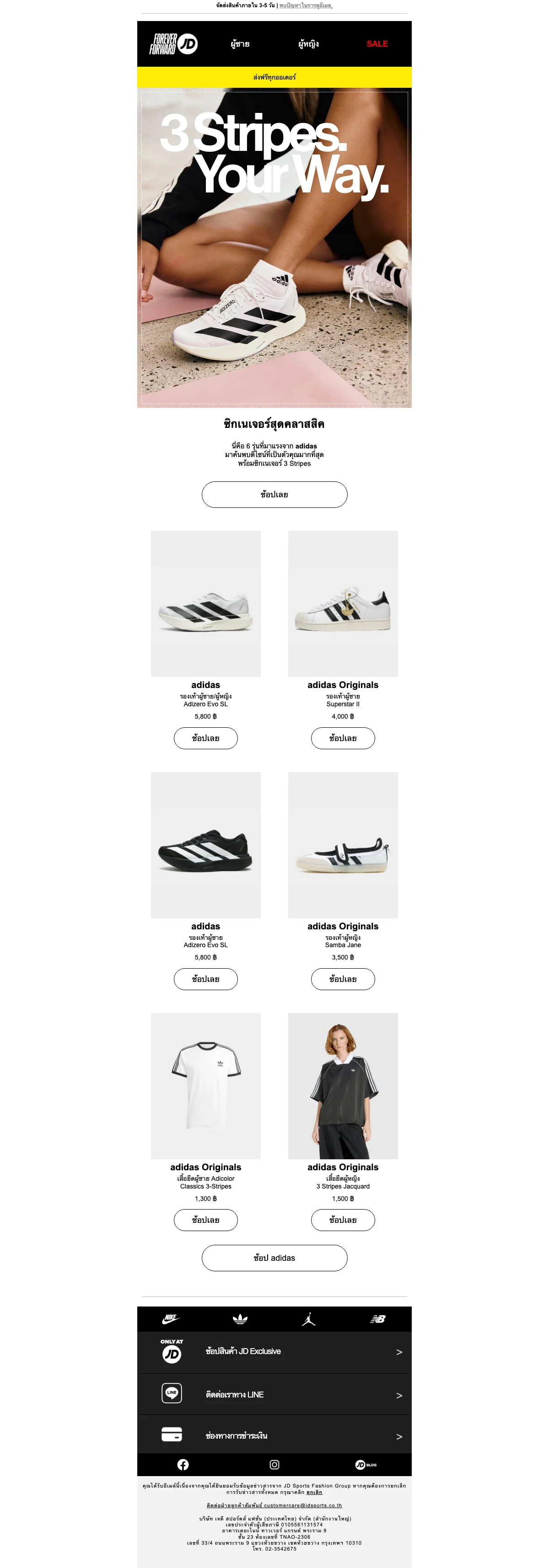Click the unsubscribe ยกเลิก link

point(314,1492)
